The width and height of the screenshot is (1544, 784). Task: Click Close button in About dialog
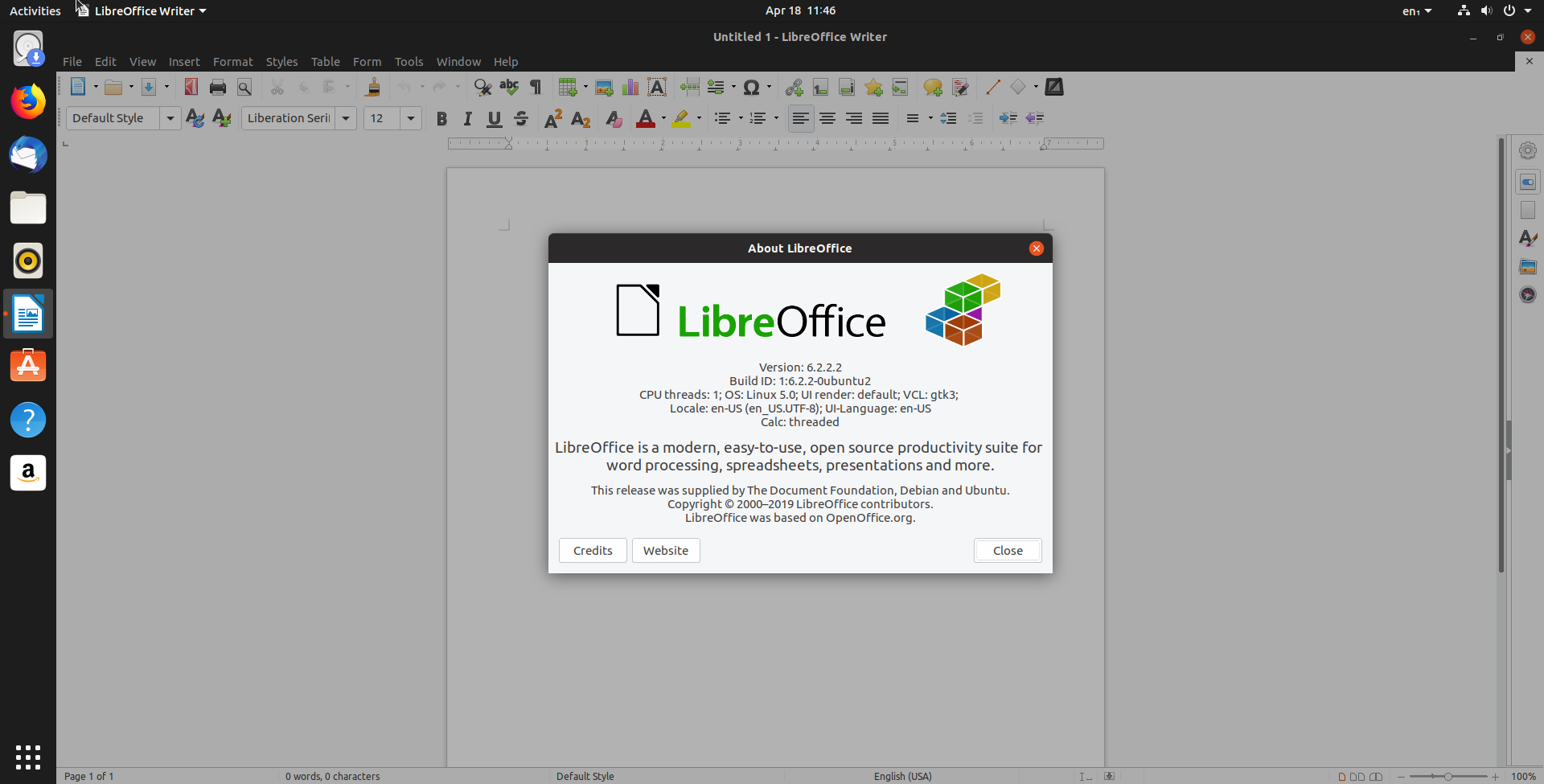(x=1008, y=550)
